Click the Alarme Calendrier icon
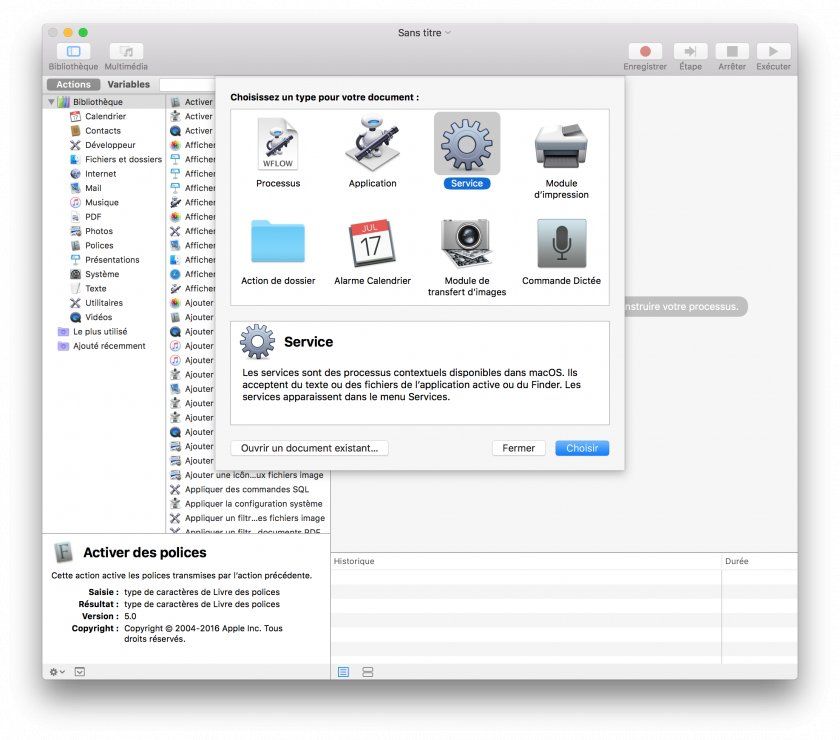 [372, 243]
